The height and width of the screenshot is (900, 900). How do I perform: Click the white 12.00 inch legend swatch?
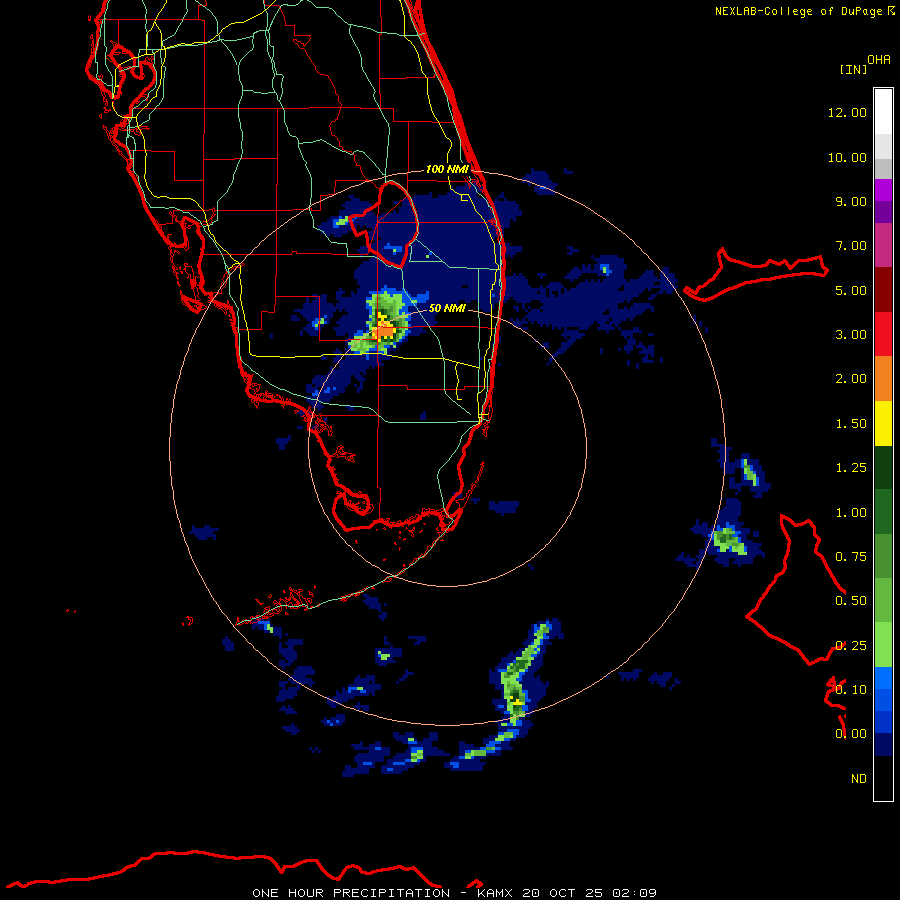tap(883, 112)
